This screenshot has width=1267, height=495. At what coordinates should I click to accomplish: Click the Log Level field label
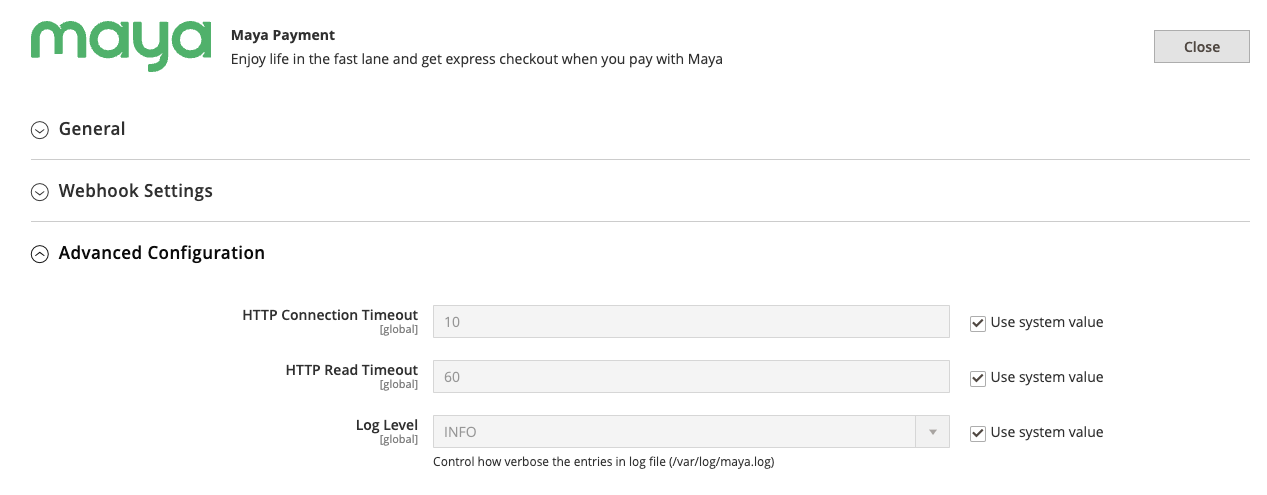387,425
